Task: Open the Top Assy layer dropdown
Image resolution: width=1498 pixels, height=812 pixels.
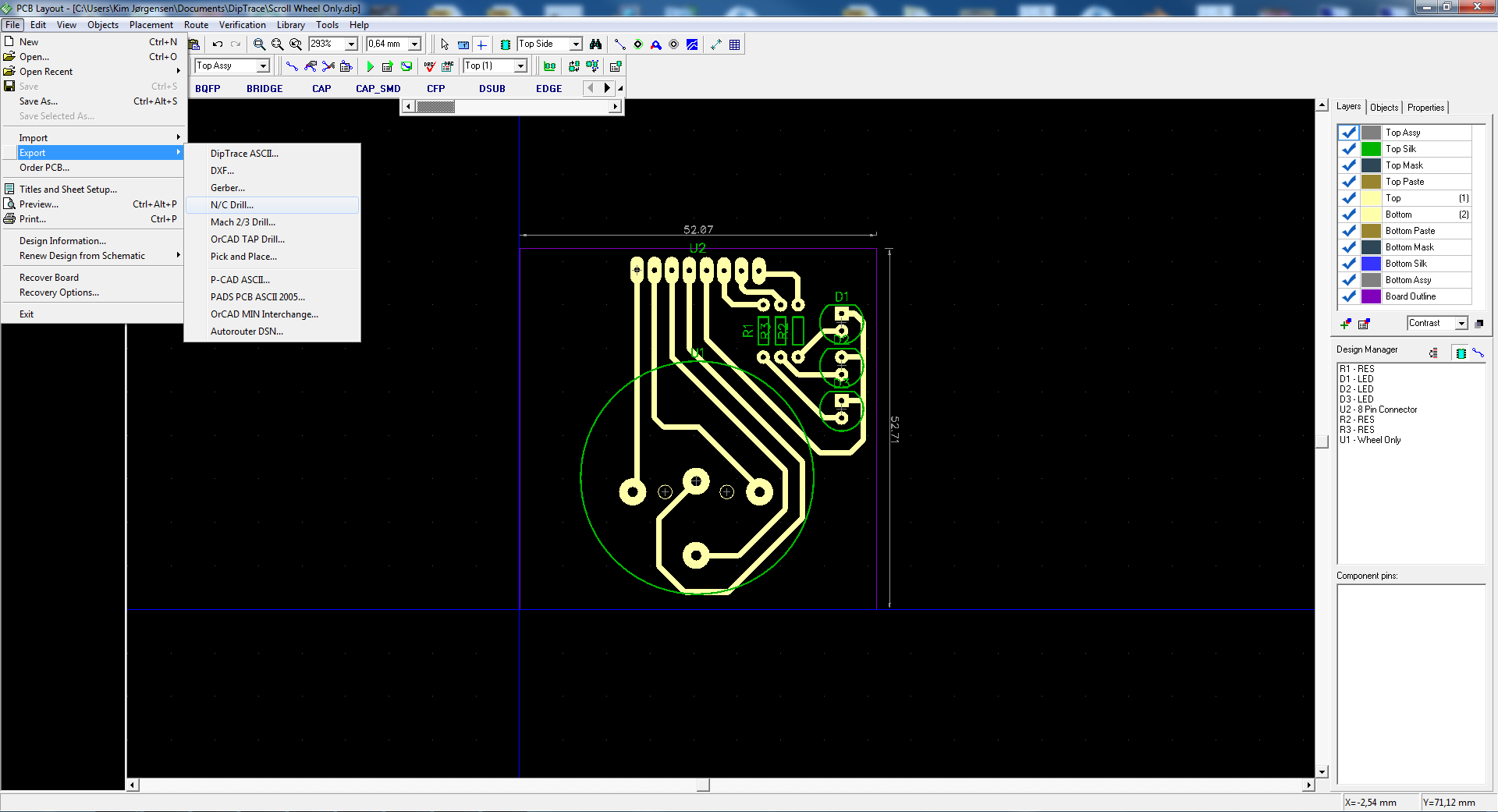Action: click(263, 66)
